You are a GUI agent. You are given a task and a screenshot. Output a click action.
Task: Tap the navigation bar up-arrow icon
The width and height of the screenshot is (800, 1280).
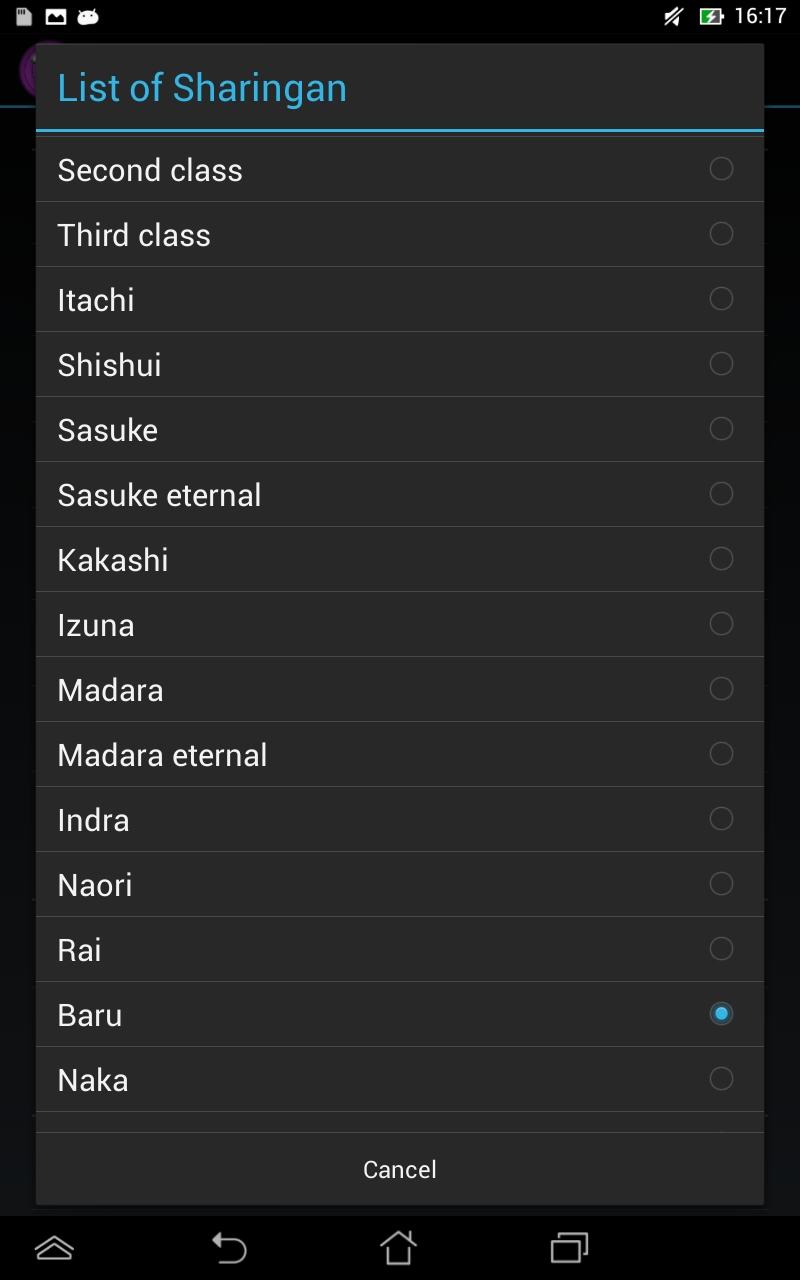point(54,1248)
